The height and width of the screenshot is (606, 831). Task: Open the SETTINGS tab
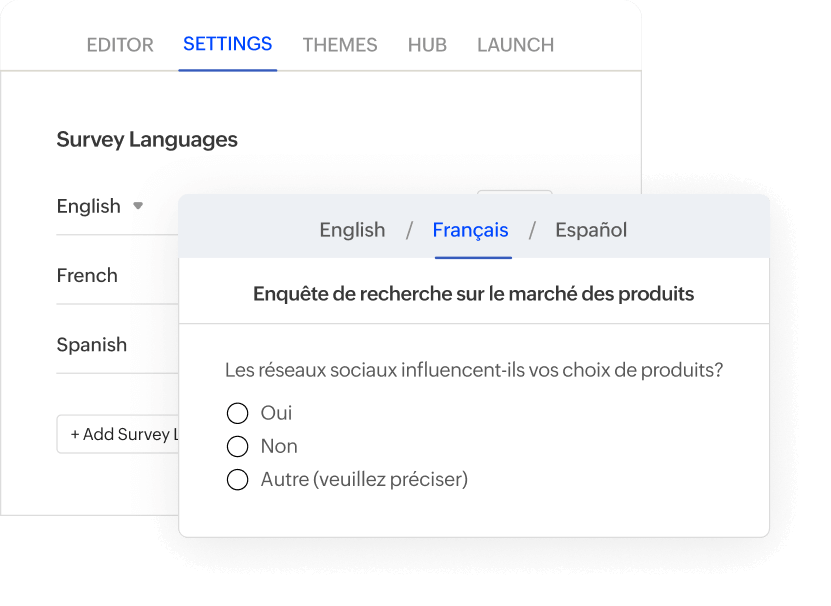(227, 44)
